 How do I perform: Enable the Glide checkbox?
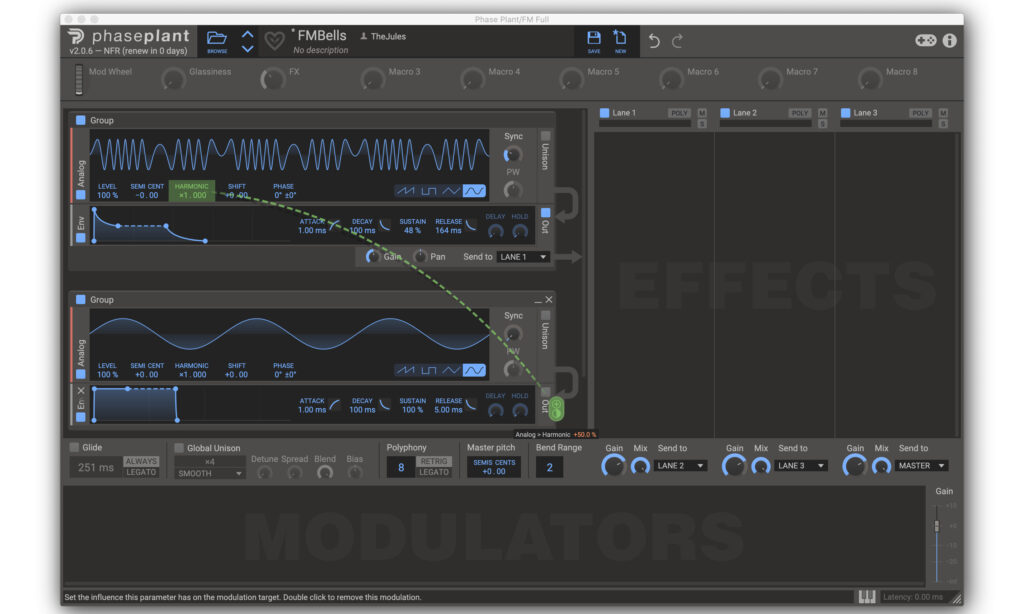pyautogui.click(x=74, y=447)
